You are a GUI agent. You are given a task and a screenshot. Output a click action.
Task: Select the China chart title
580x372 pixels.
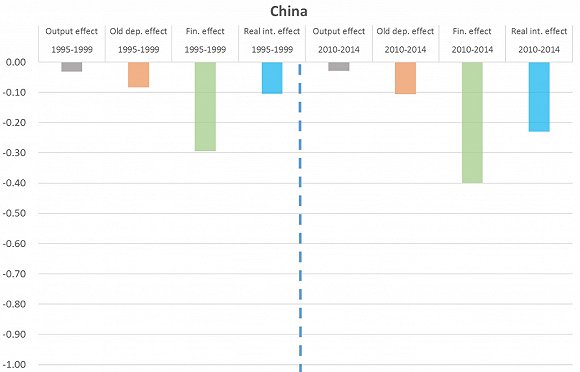289,11
